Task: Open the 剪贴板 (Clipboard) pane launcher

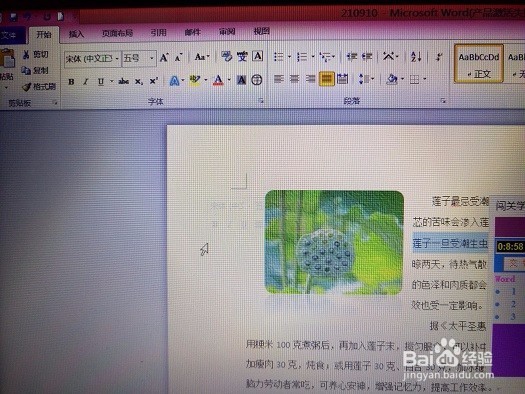Action: (55, 103)
